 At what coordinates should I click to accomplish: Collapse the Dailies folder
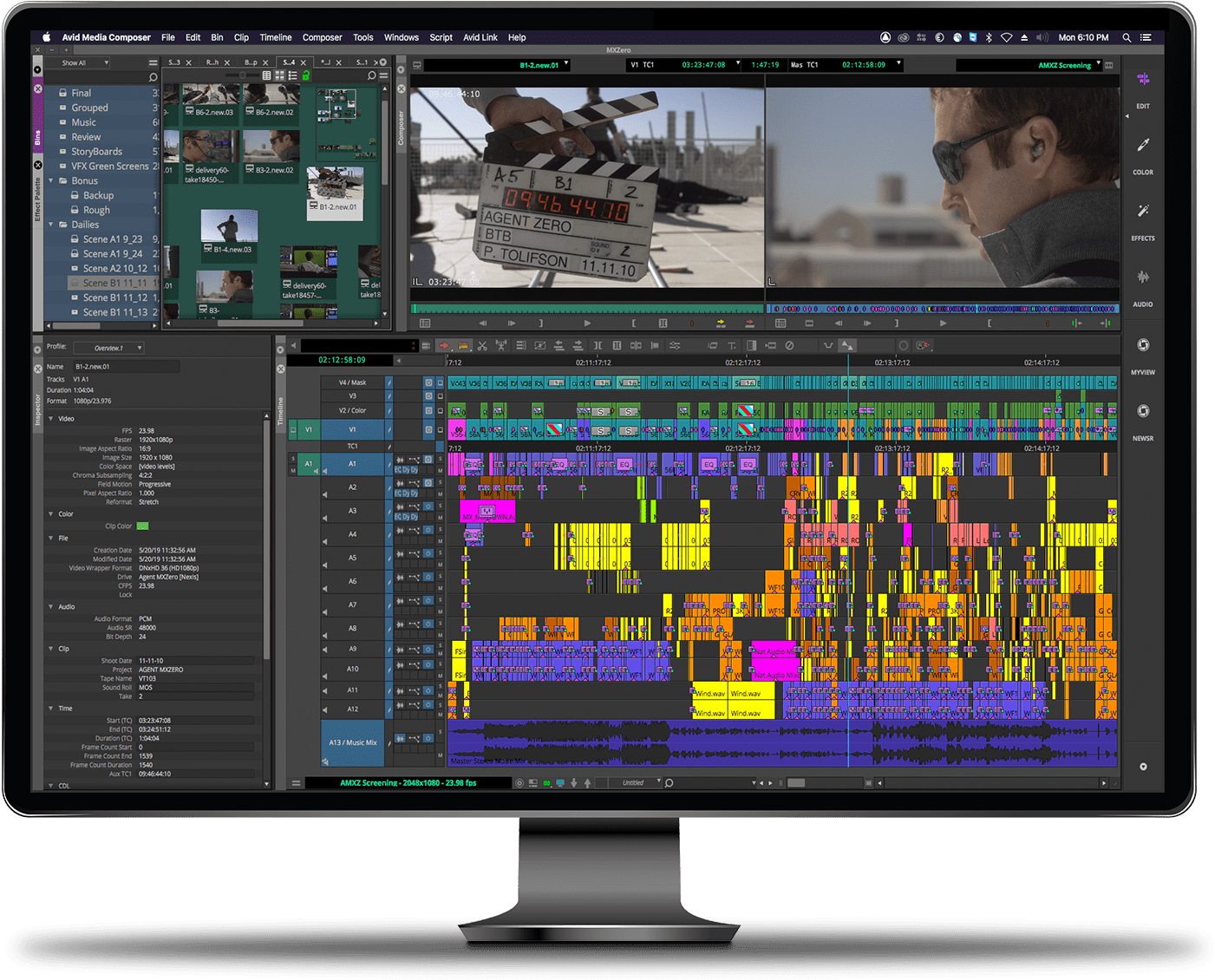(x=51, y=225)
